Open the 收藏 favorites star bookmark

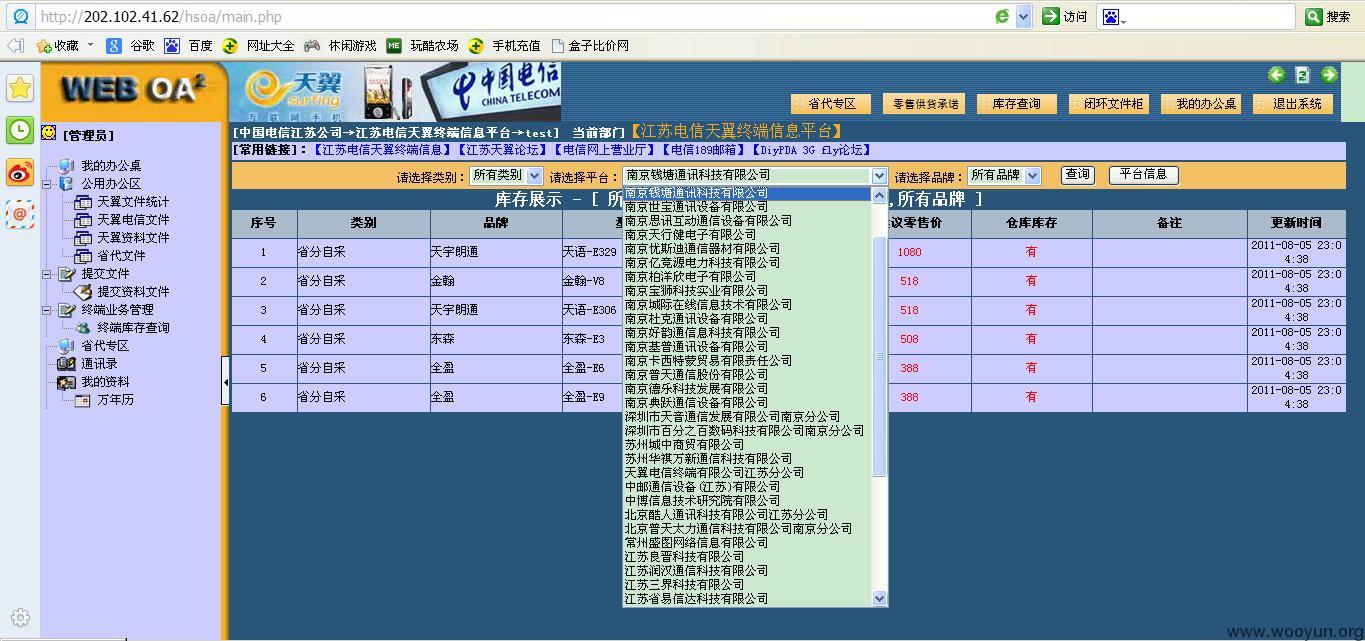(58, 46)
